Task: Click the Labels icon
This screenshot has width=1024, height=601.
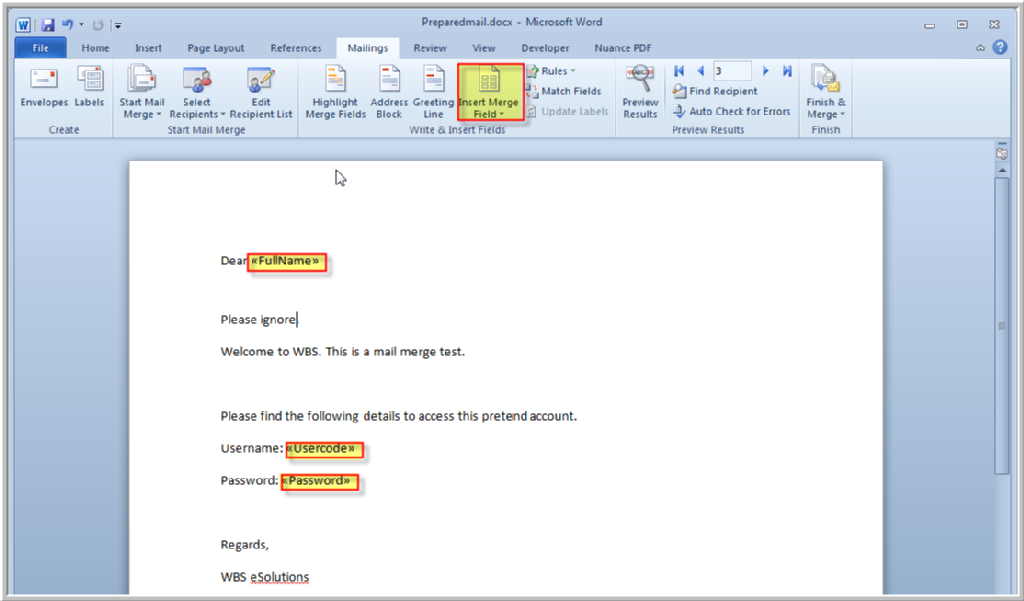Action: [90, 80]
